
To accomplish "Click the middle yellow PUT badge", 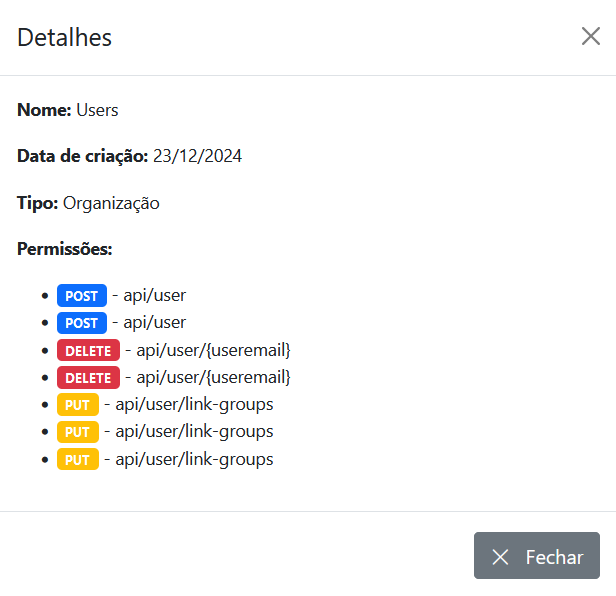I will pos(78,432).
